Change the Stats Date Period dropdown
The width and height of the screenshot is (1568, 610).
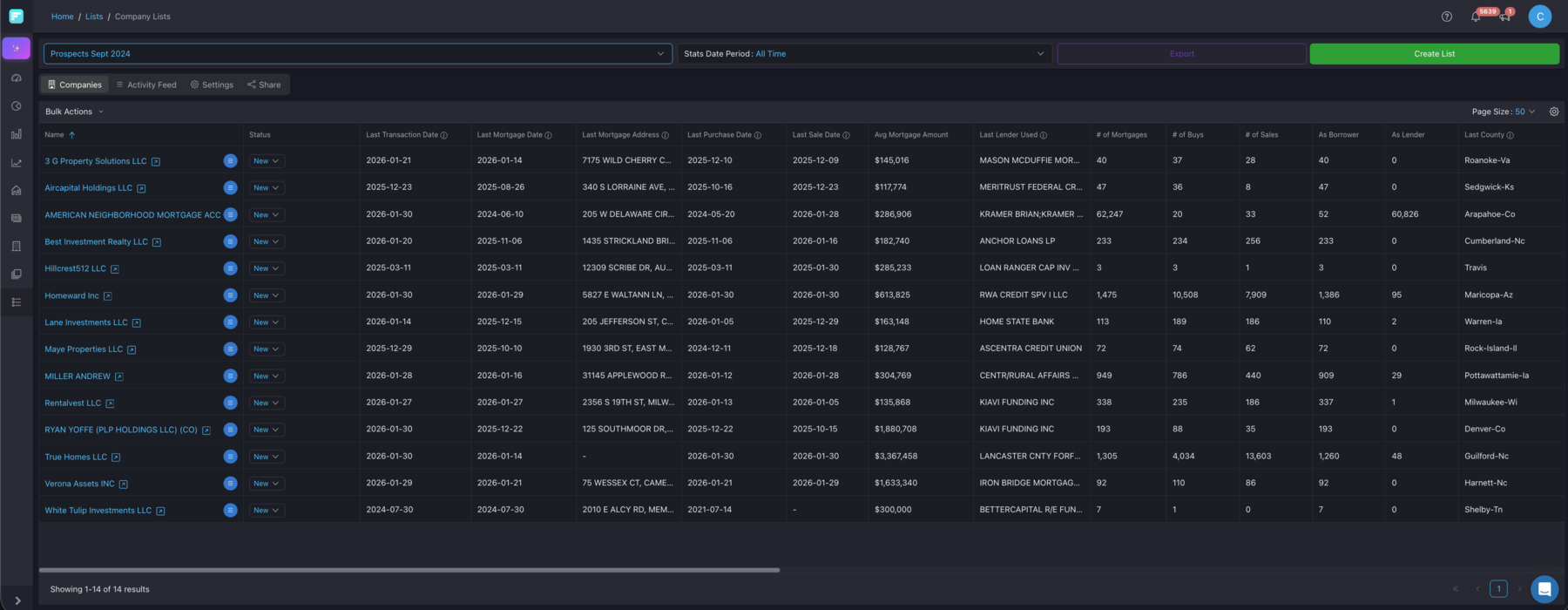pos(864,54)
